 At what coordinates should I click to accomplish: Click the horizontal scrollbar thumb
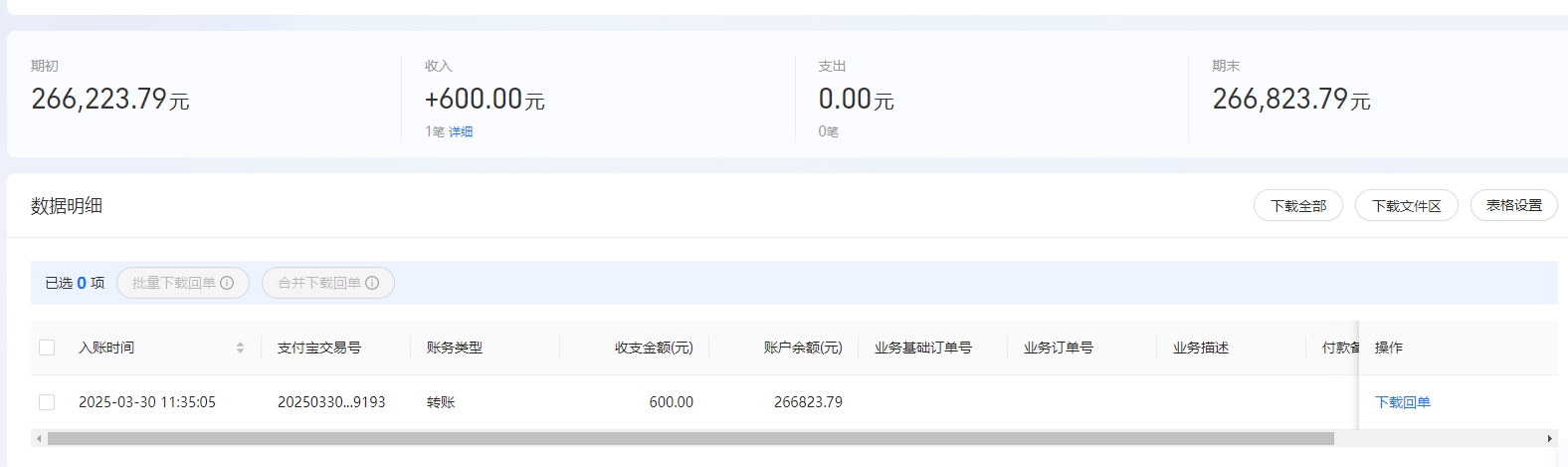coord(690,438)
